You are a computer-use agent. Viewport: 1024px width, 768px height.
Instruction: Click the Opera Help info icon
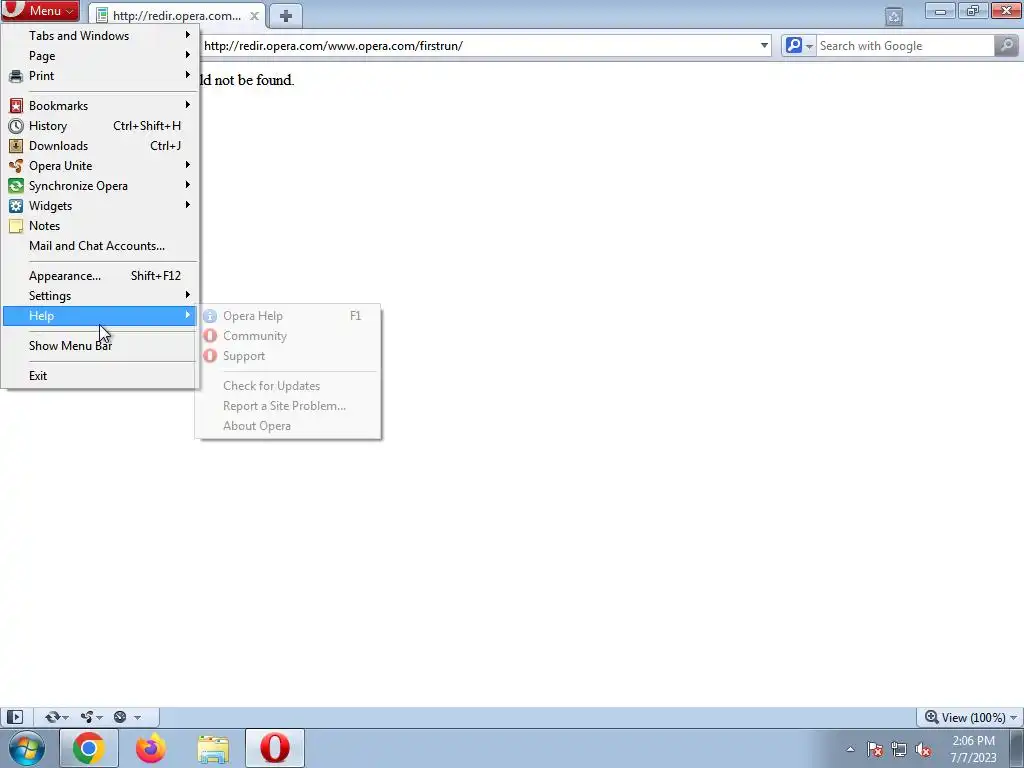(210, 316)
